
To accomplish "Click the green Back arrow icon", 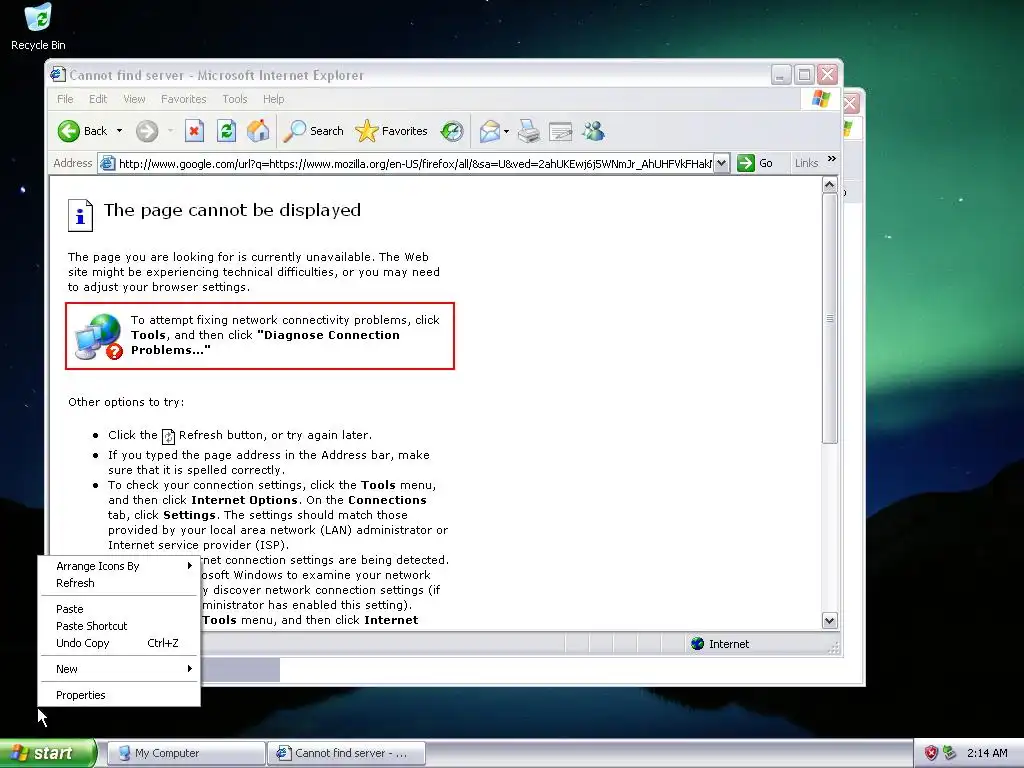I will (69, 131).
